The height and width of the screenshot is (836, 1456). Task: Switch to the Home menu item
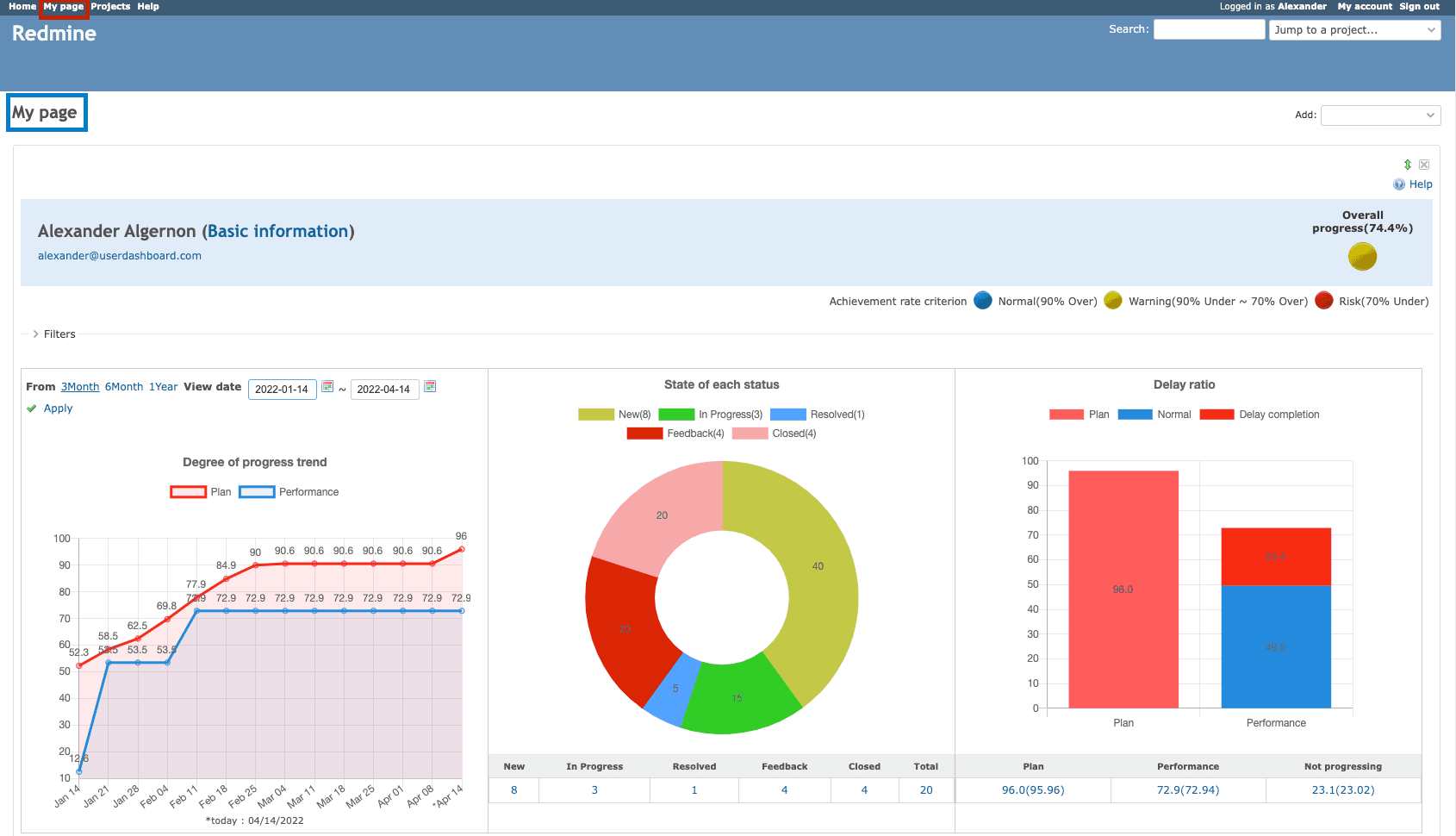pos(22,6)
